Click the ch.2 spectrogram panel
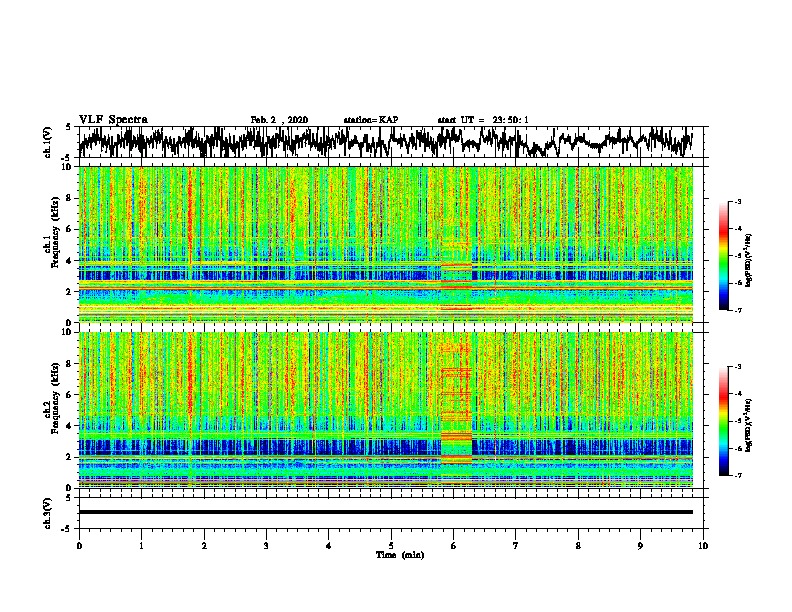This screenshot has width=792, height=612. (x=385, y=410)
